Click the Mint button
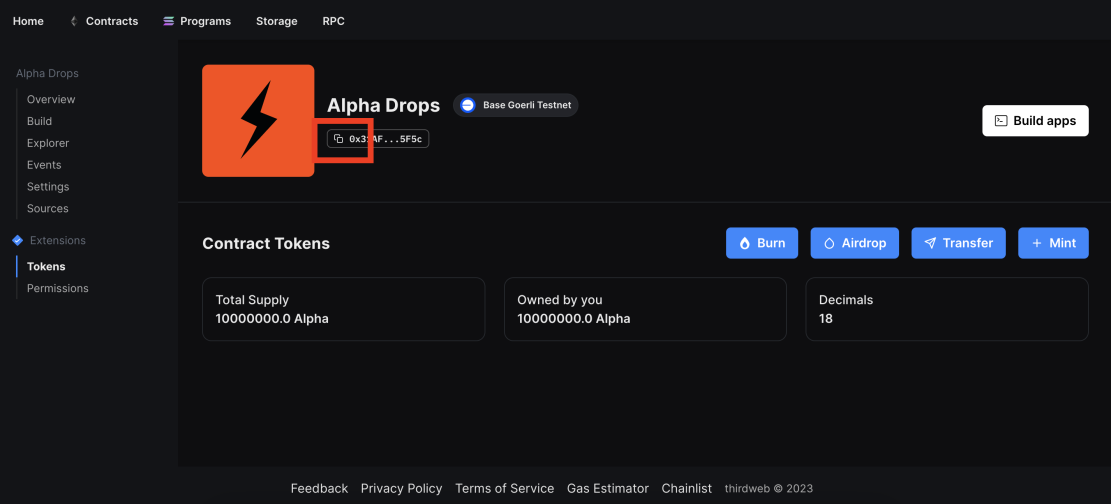This screenshot has height=504, width=1111. tap(1054, 243)
